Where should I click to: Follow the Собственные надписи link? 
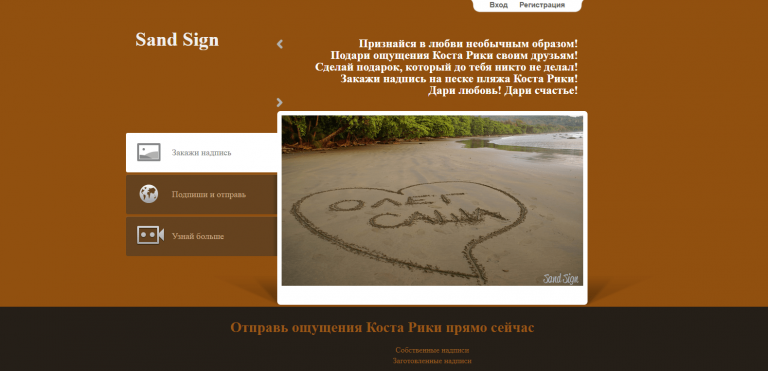(x=432, y=350)
